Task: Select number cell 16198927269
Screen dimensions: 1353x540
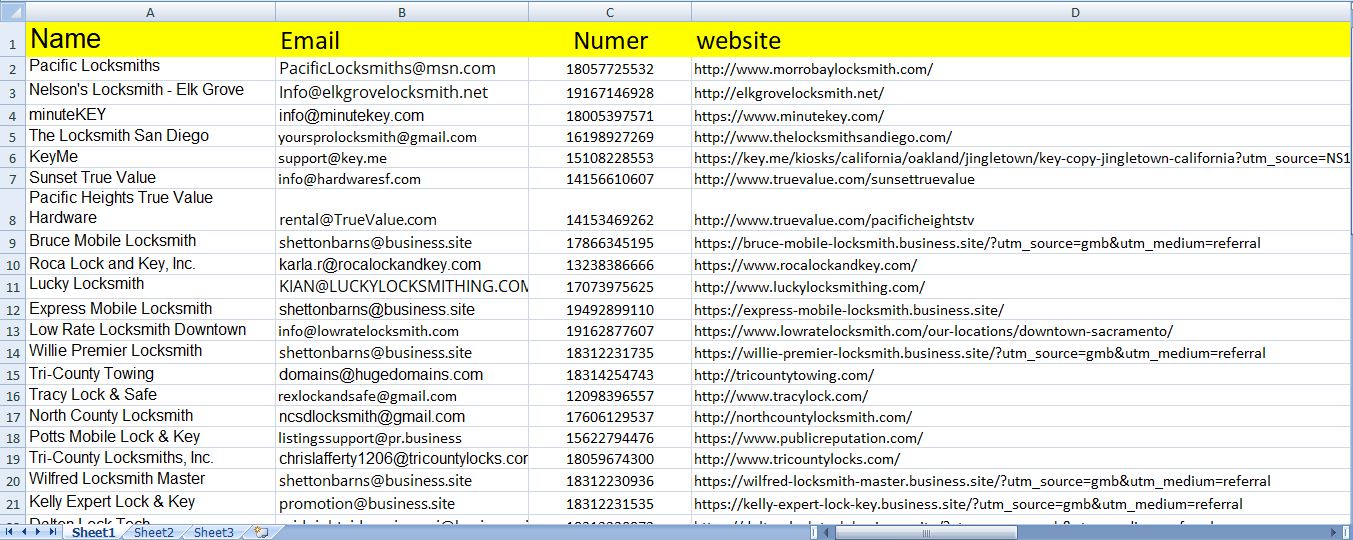Action: 610,136
